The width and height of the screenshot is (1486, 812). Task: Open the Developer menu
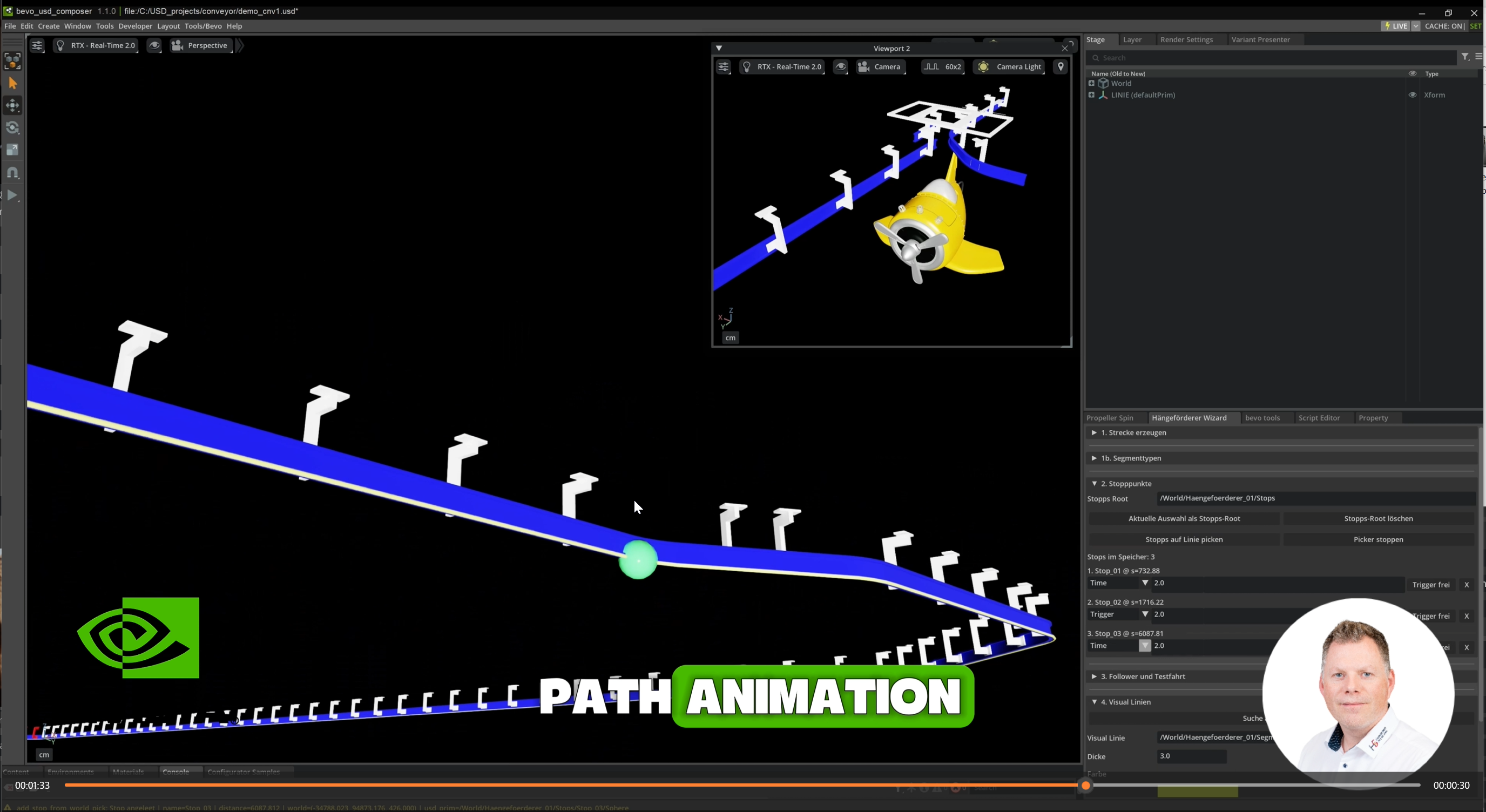coord(136,26)
